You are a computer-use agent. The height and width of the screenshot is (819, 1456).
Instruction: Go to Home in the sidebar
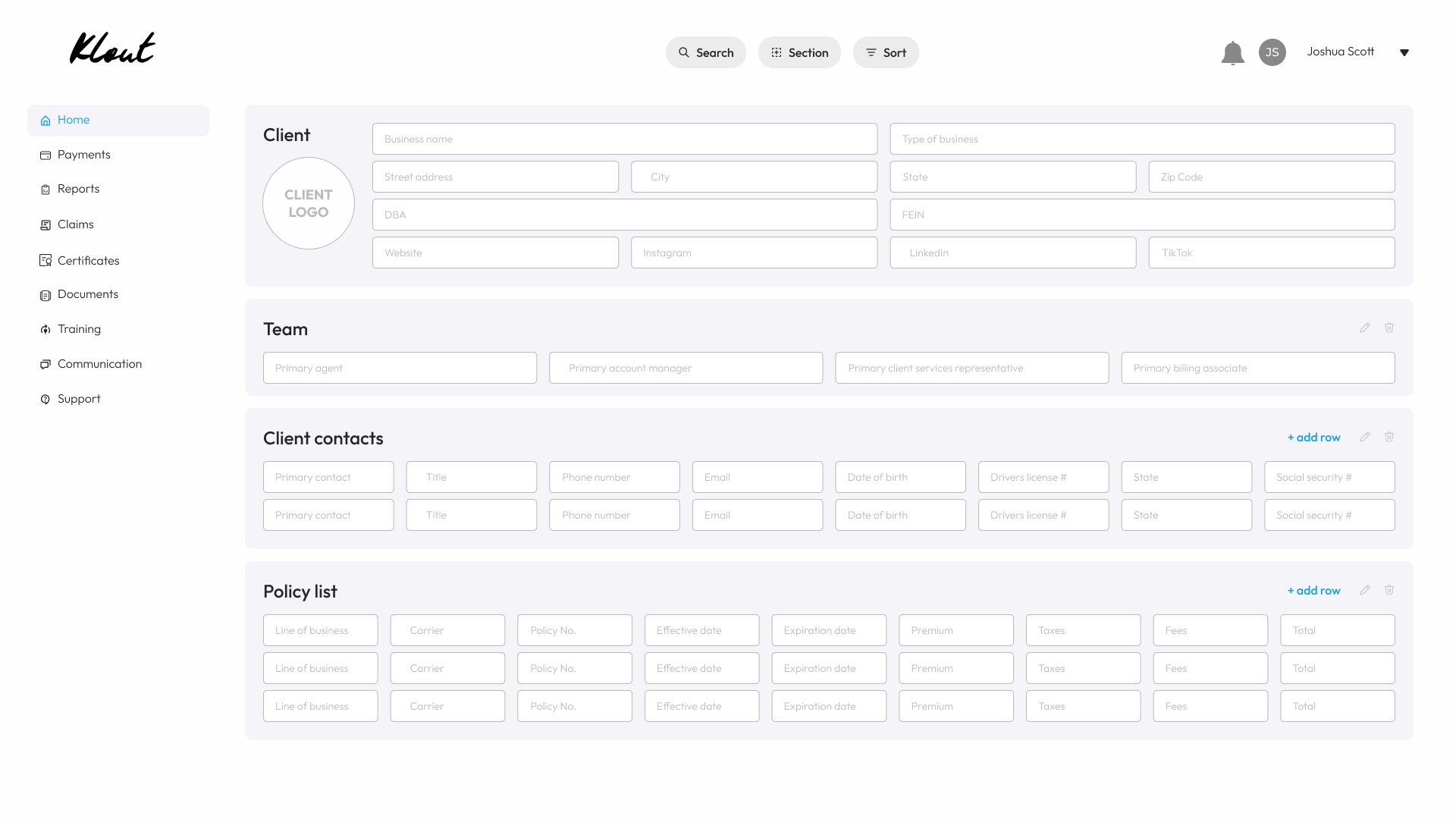click(x=118, y=121)
